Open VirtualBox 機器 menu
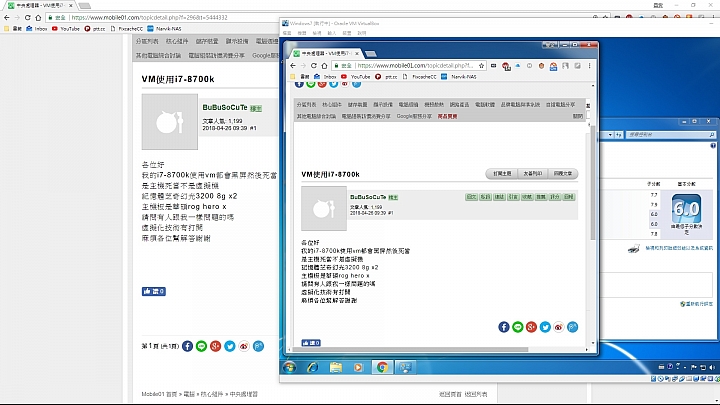This screenshot has height=405, width=720. [302, 33]
